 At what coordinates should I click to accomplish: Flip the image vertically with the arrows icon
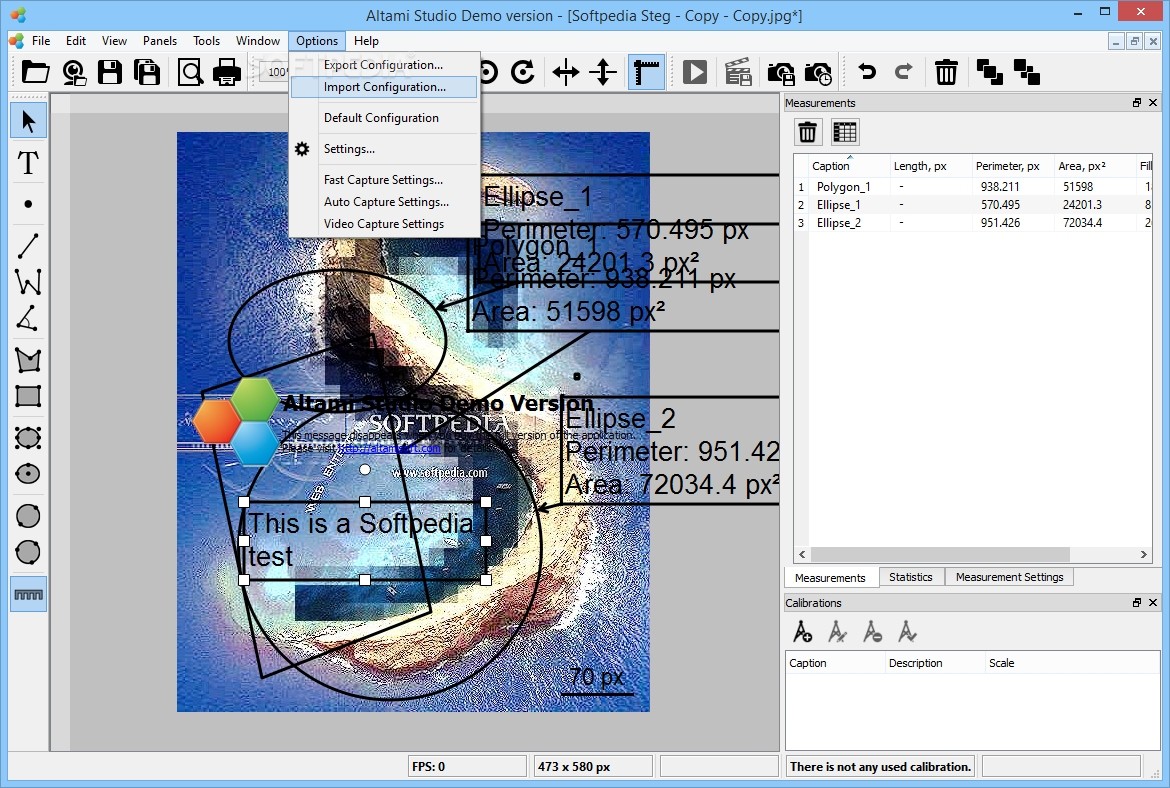[x=603, y=72]
